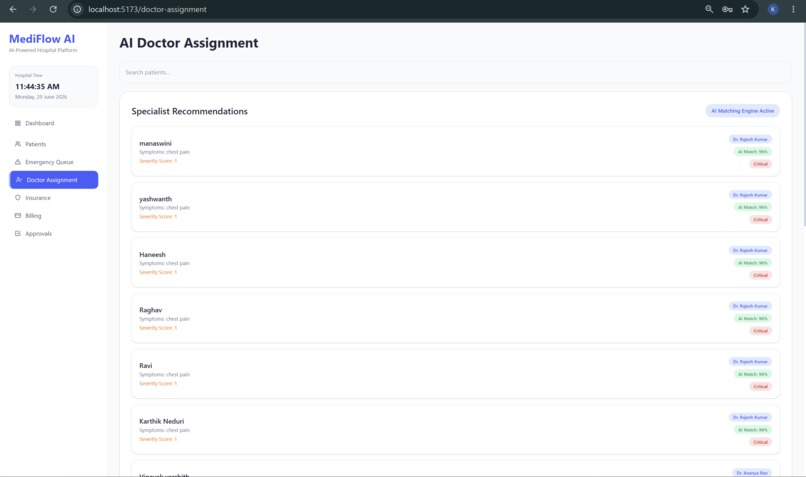Click the Specialist Recommendations heading
This screenshot has width=806, height=477.
pos(189,111)
